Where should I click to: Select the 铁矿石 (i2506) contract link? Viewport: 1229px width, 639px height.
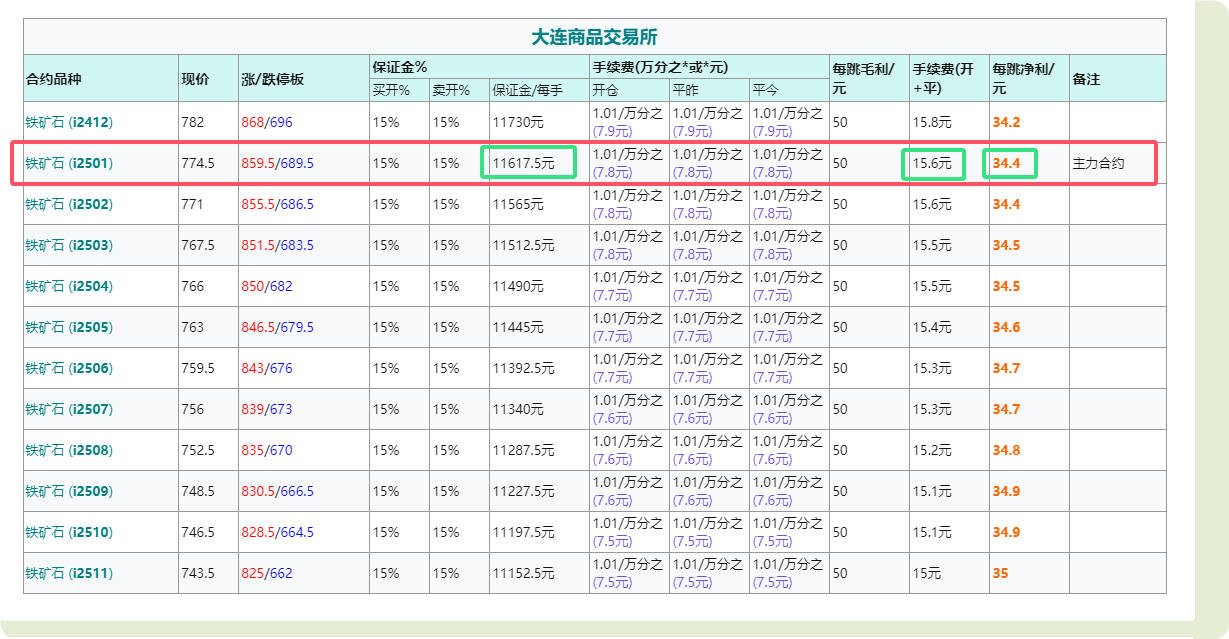coord(69,368)
